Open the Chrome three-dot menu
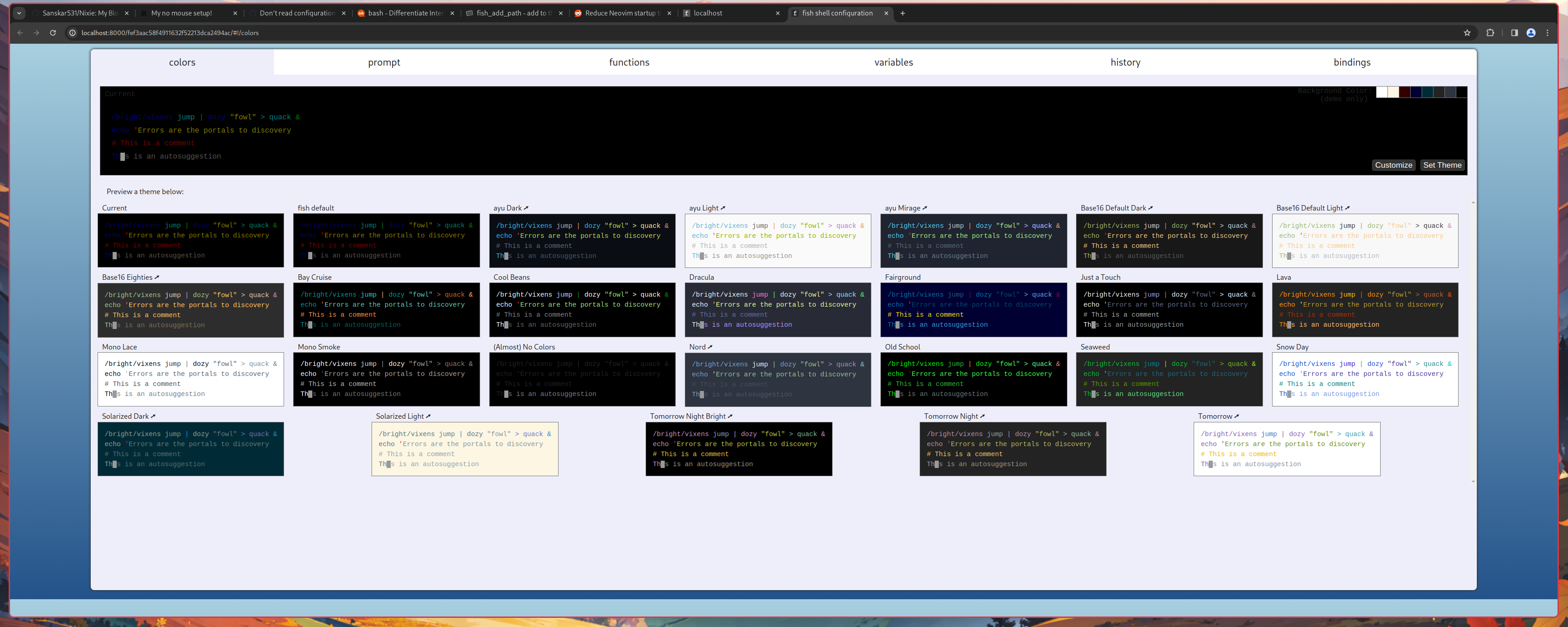 click(1548, 33)
